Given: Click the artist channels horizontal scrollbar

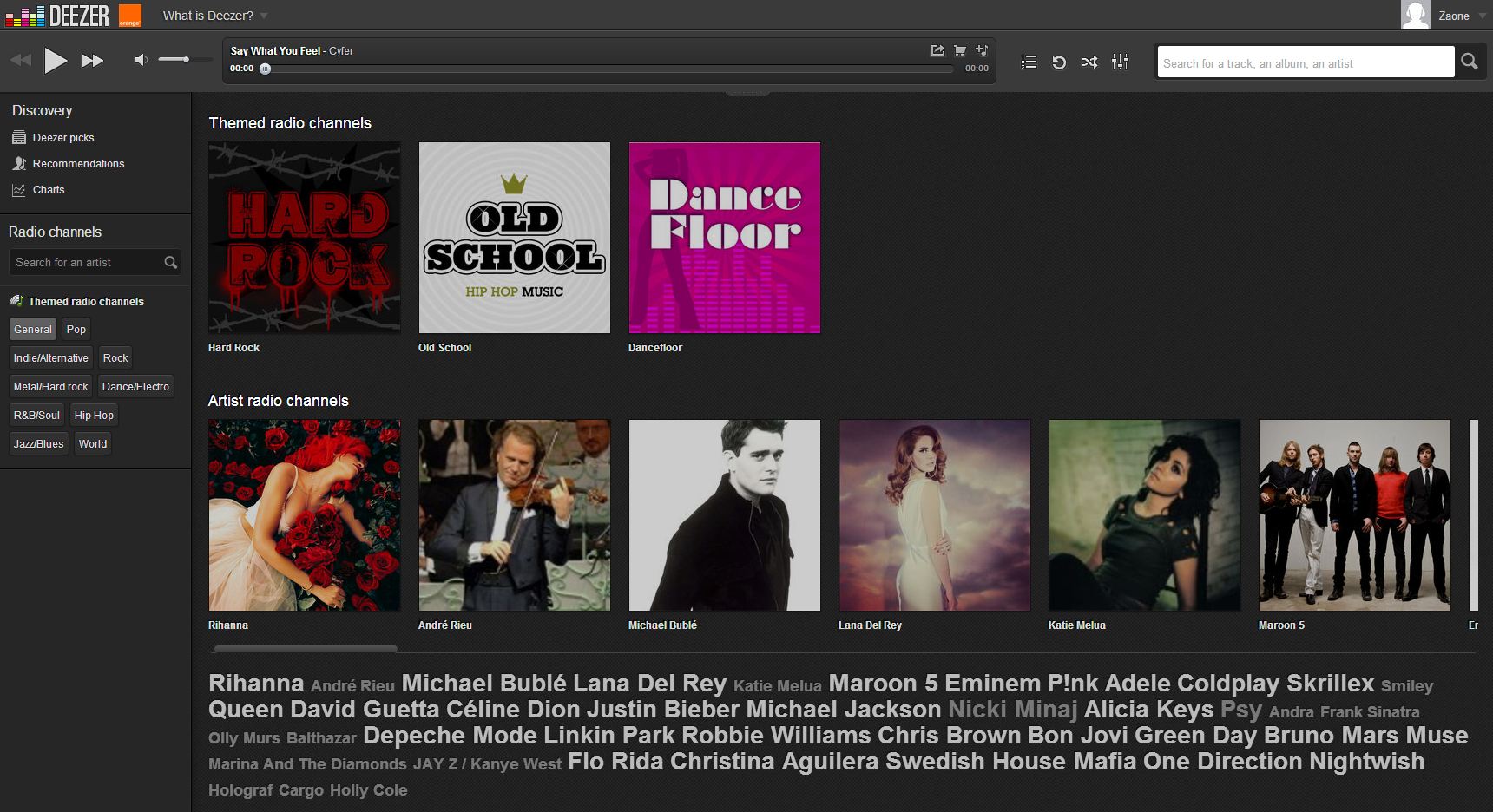Looking at the screenshot, I should click(306, 648).
